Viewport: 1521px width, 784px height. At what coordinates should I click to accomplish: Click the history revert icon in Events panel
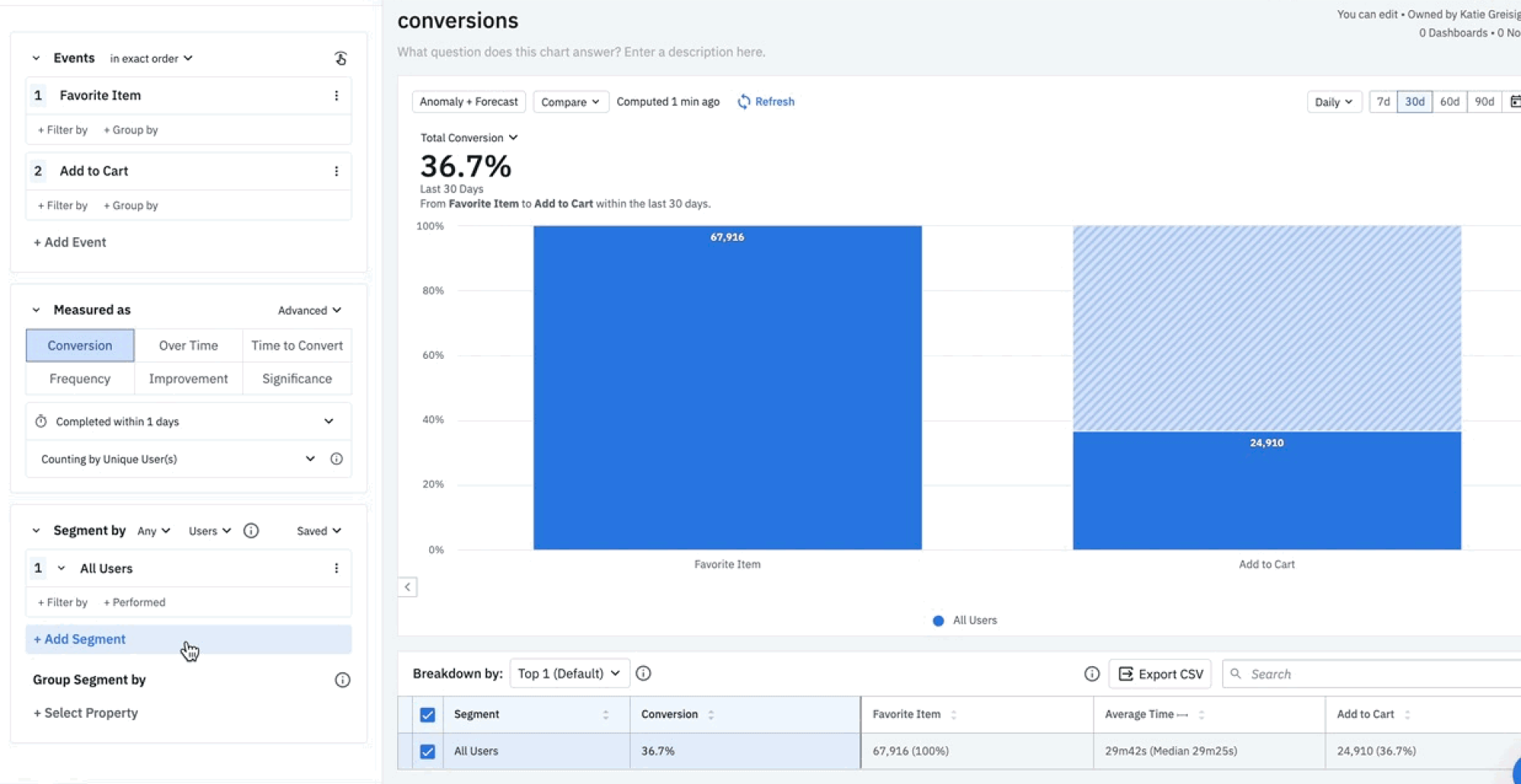click(340, 58)
